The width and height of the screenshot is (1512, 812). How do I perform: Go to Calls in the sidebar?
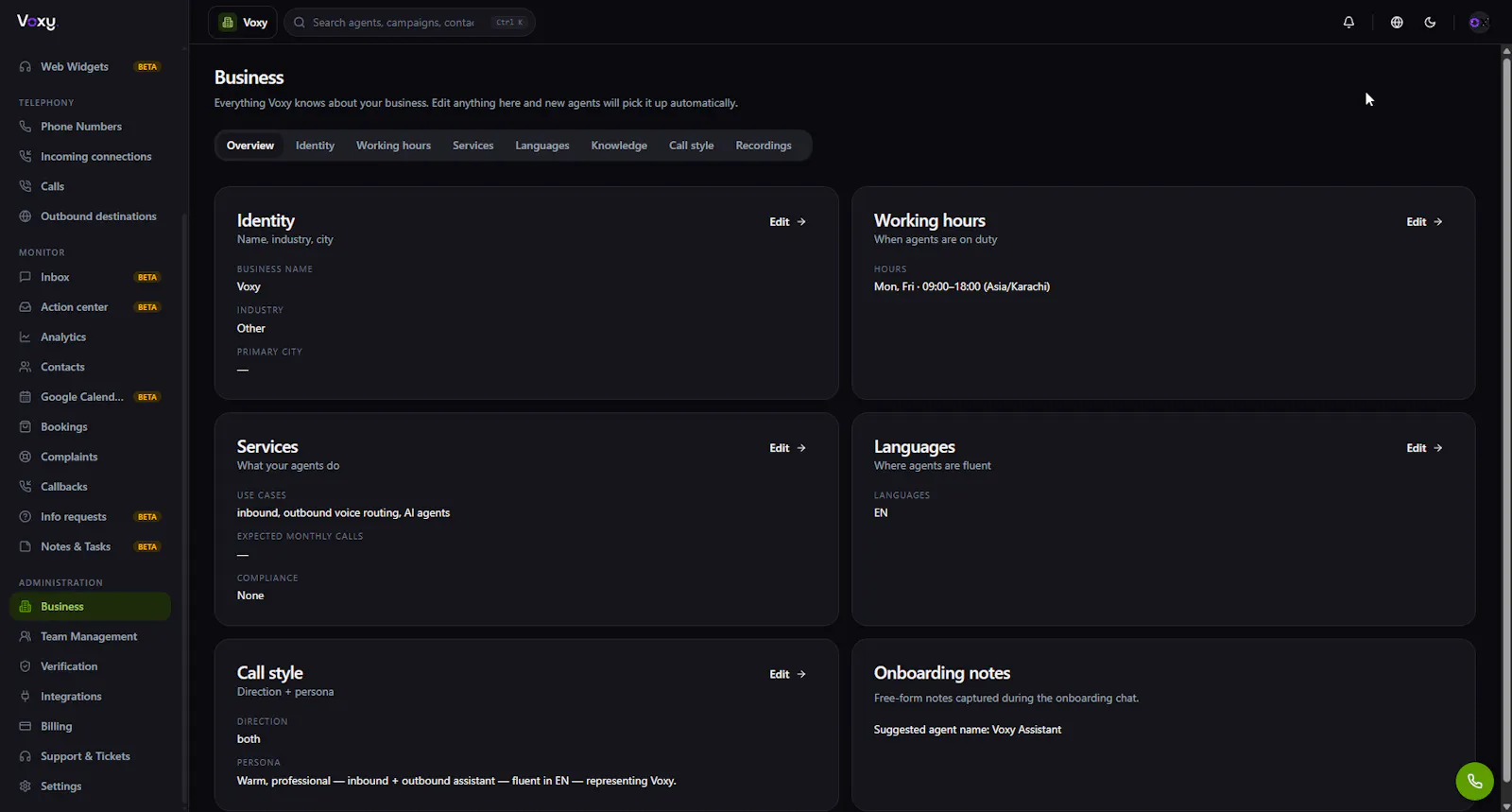90,187
